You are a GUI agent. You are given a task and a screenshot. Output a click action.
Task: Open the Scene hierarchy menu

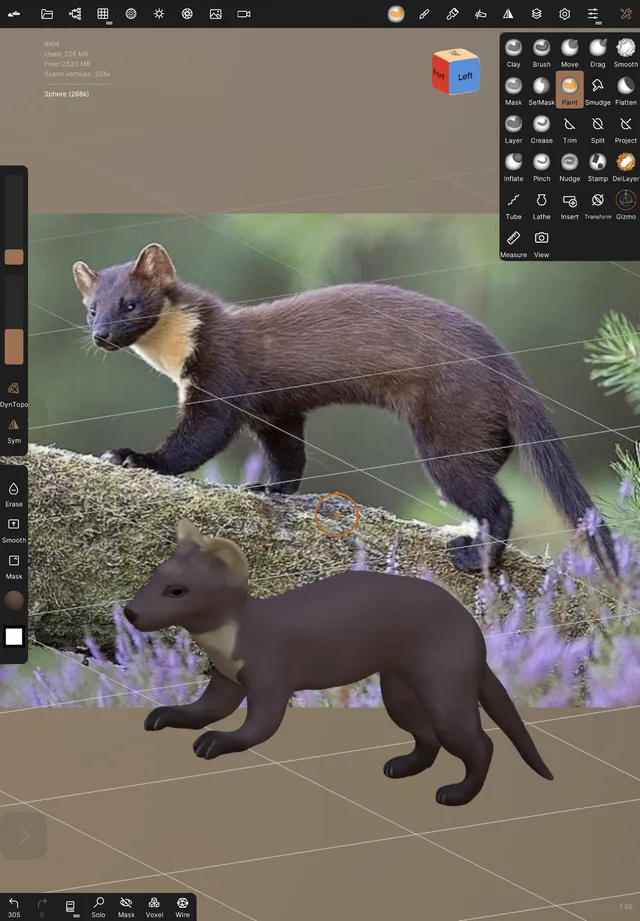75,14
